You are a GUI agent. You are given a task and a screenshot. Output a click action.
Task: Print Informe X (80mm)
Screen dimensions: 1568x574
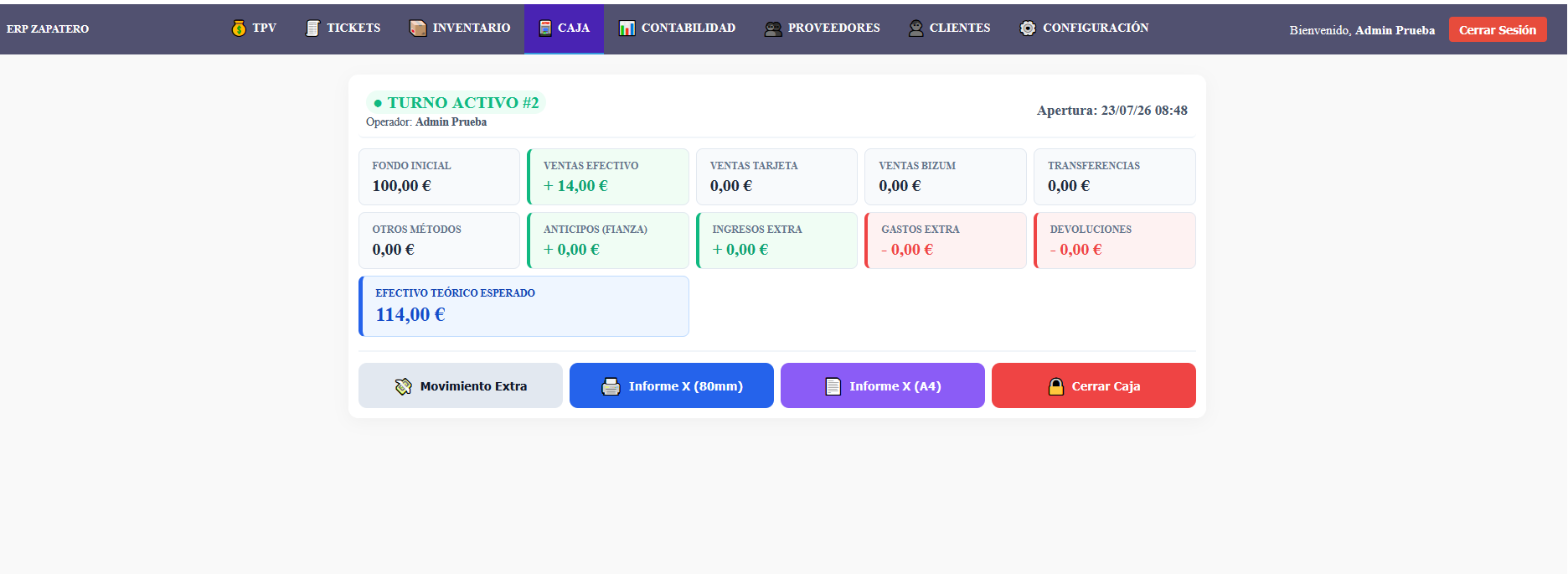pyautogui.click(x=672, y=385)
